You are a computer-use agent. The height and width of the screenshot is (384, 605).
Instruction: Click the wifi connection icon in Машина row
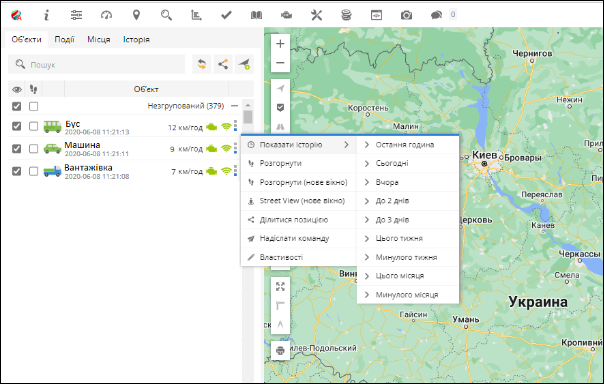[x=226, y=149]
